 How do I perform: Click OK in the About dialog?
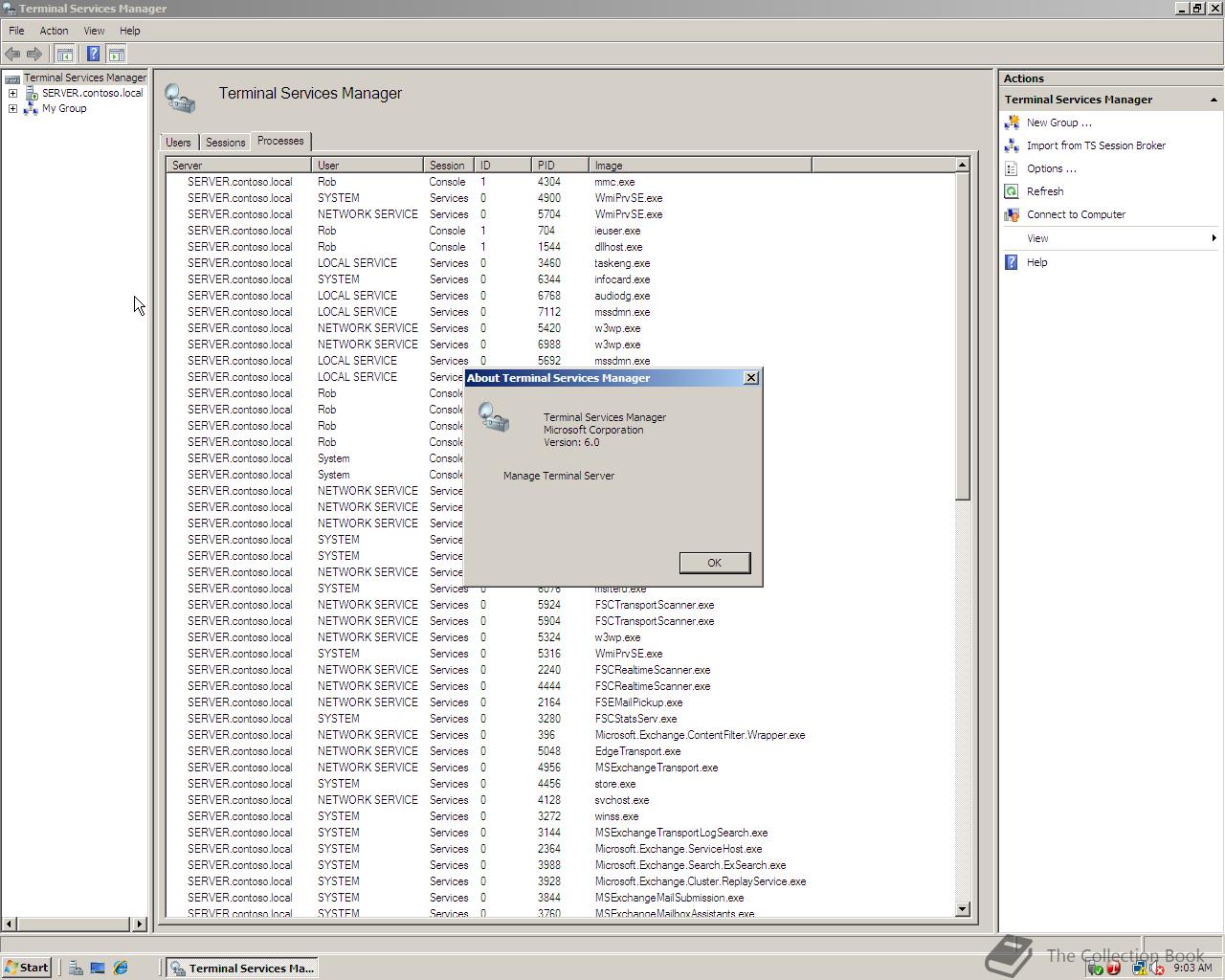tap(714, 563)
